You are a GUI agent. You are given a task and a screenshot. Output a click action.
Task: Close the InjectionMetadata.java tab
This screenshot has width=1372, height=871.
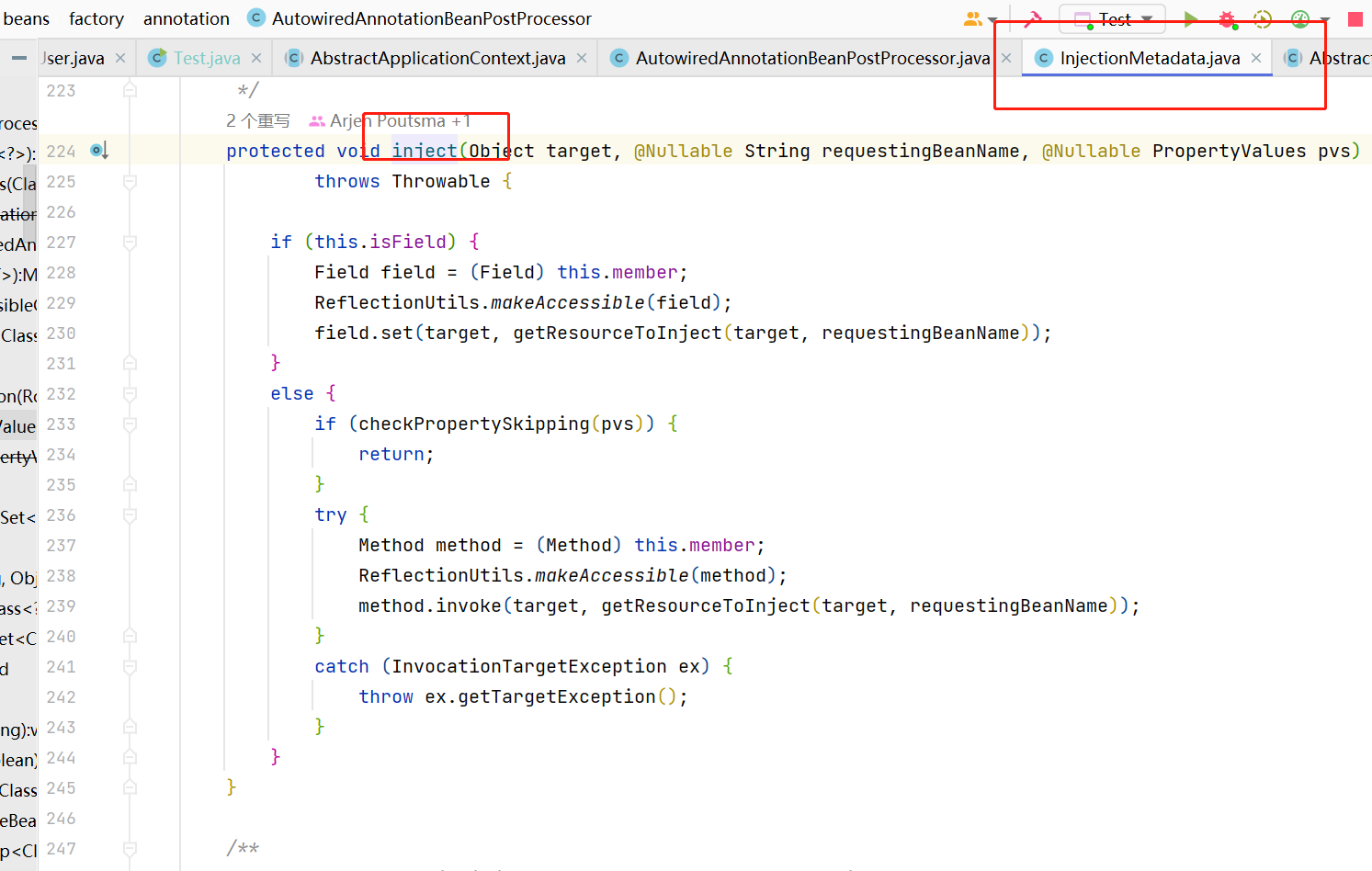(x=1256, y=58)
